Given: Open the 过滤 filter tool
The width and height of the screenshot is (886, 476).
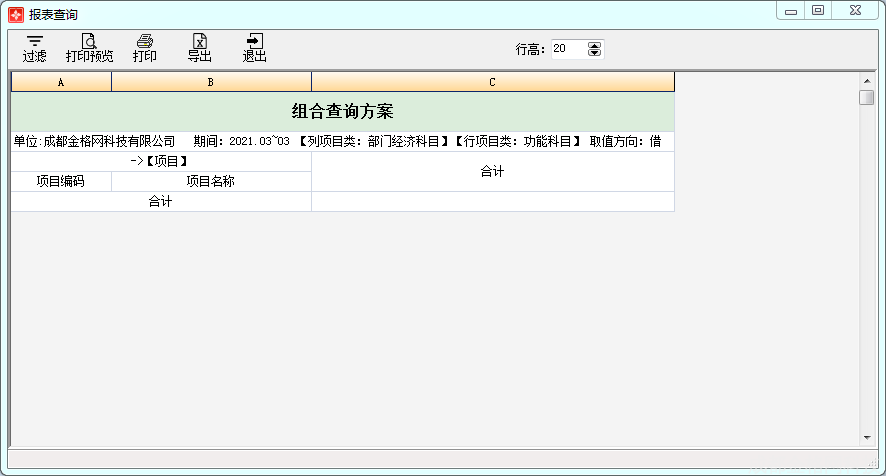Looking at the screenshot, I should [34, 49].
